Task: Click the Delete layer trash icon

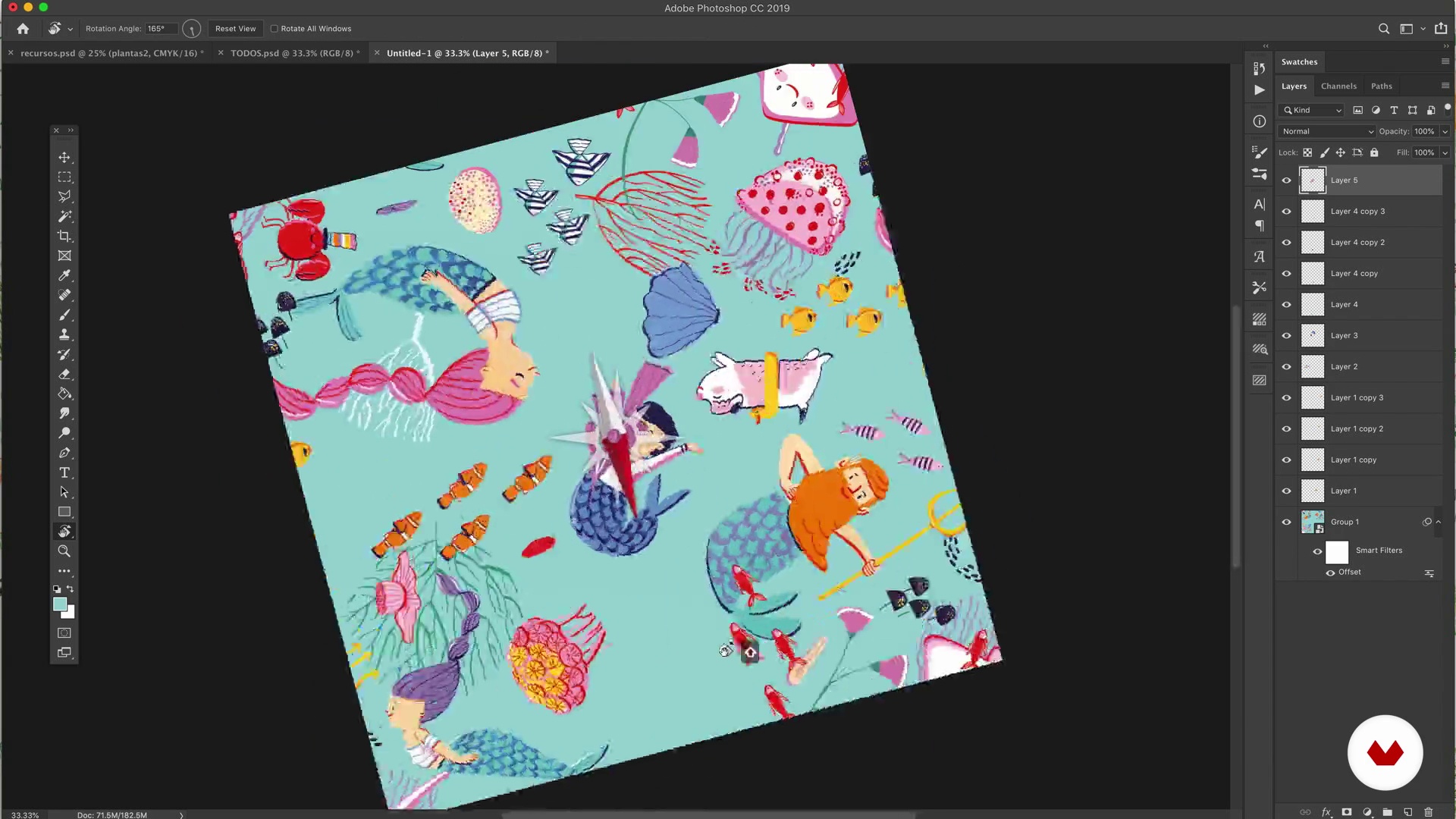Action: [x=1429, y=812]
